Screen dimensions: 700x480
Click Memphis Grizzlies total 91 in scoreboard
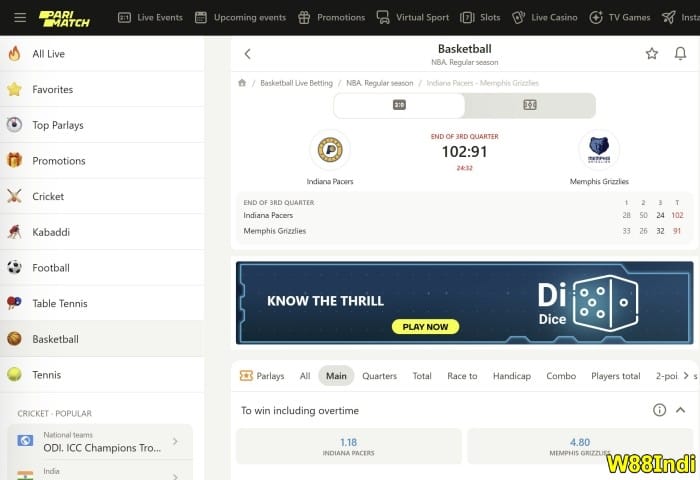[x=677, y=231]
